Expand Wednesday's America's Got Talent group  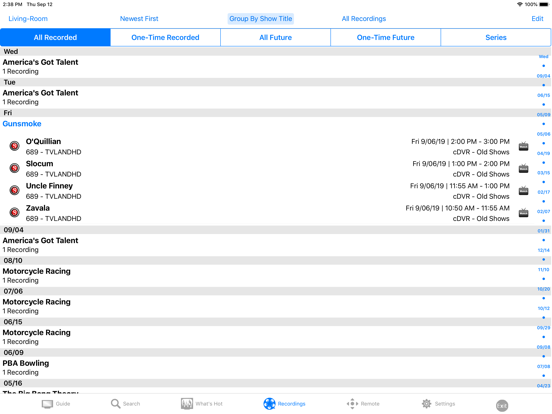(268, 67)
